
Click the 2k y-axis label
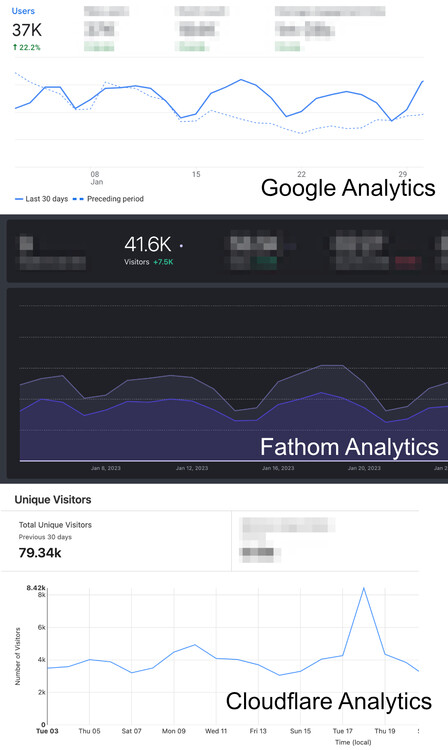click(x=42, y=692)
